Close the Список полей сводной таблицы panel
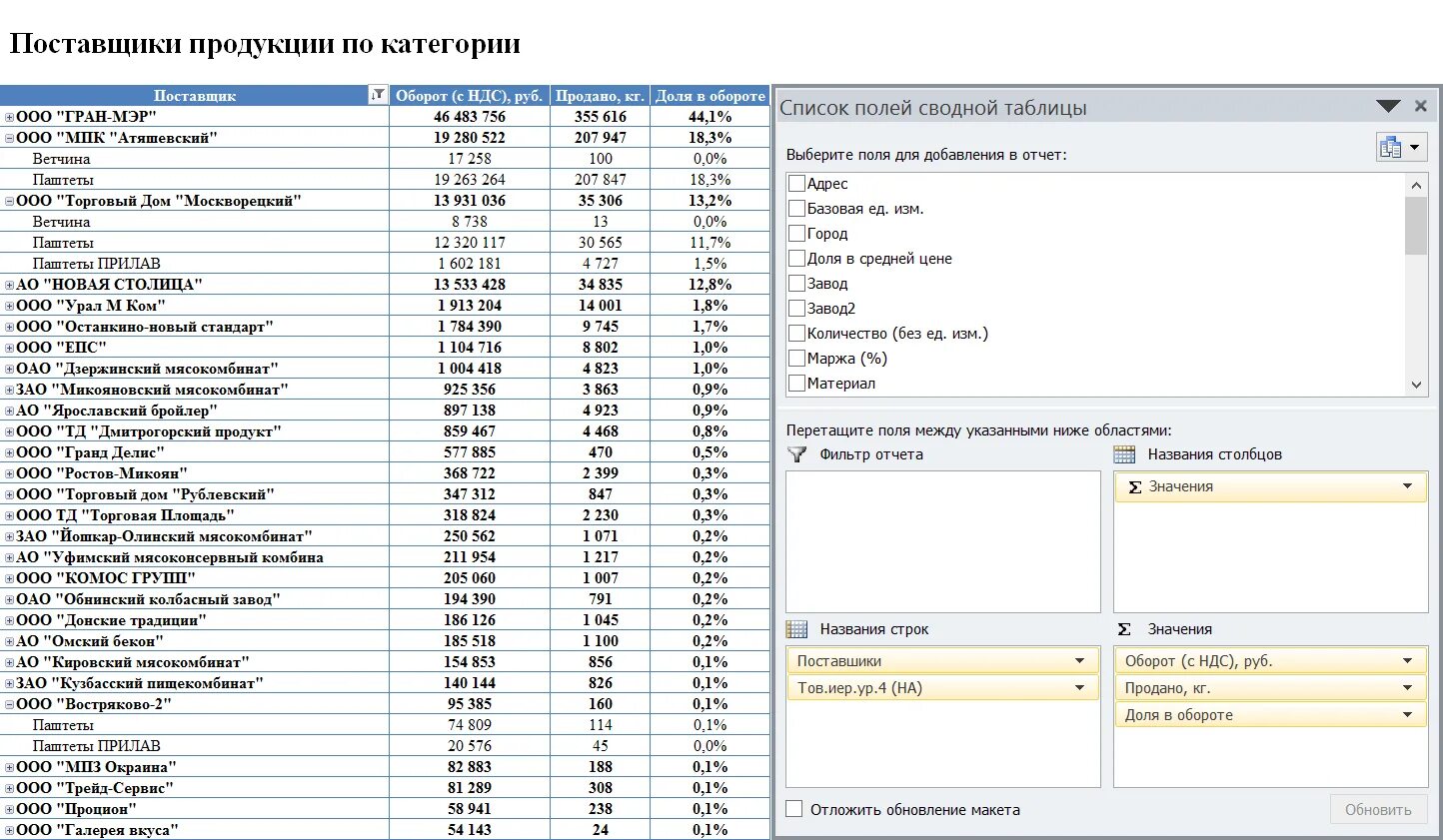 pyautogui.click(x=1421, y=106)
